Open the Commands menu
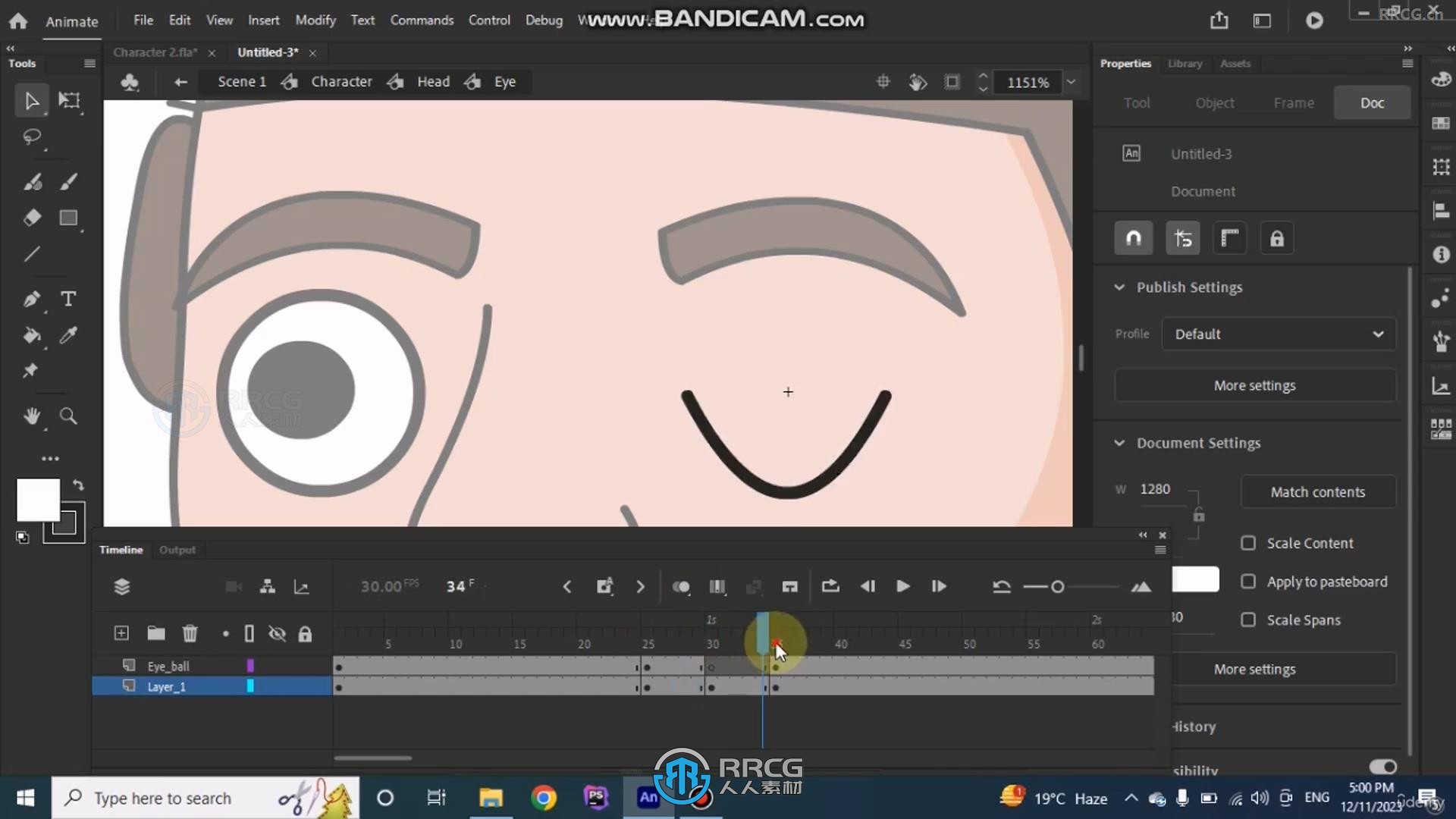The height and width of the screenshot is (819, 1456). pos(422,20)
